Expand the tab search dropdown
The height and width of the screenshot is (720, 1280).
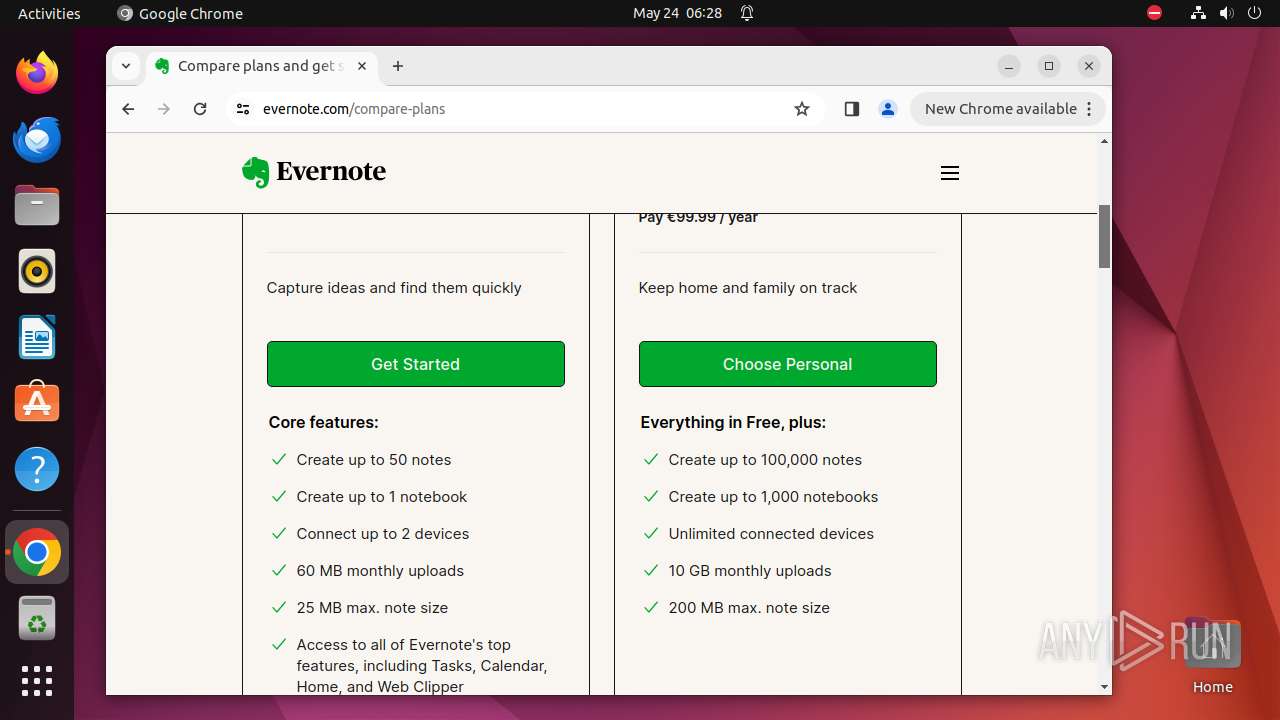(126, 66)
